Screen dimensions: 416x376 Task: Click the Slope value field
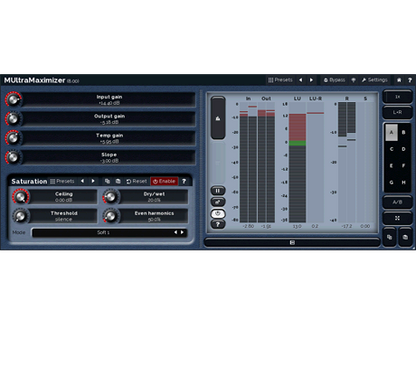(109, 157)
